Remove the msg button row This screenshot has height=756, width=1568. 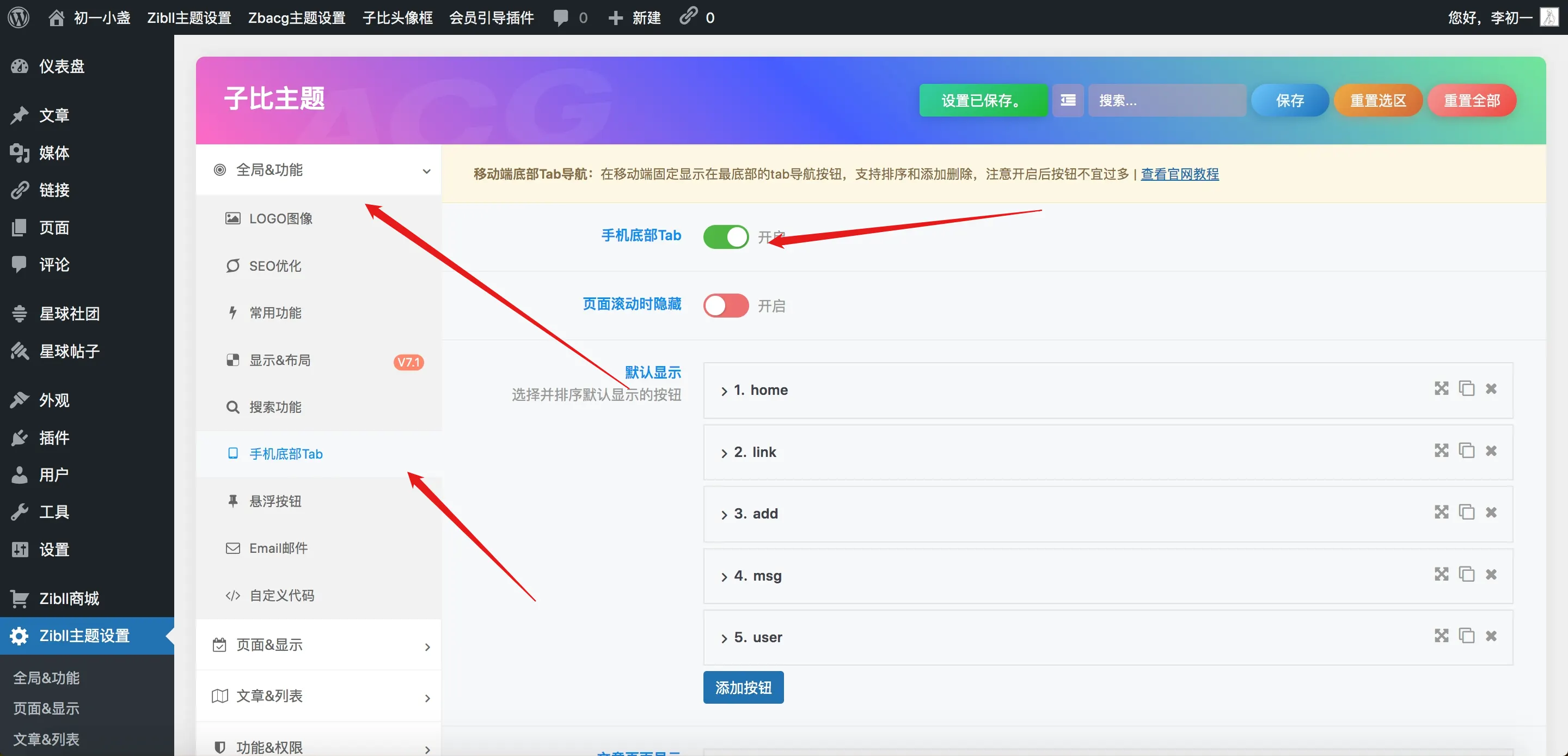tap(1491, 575)
